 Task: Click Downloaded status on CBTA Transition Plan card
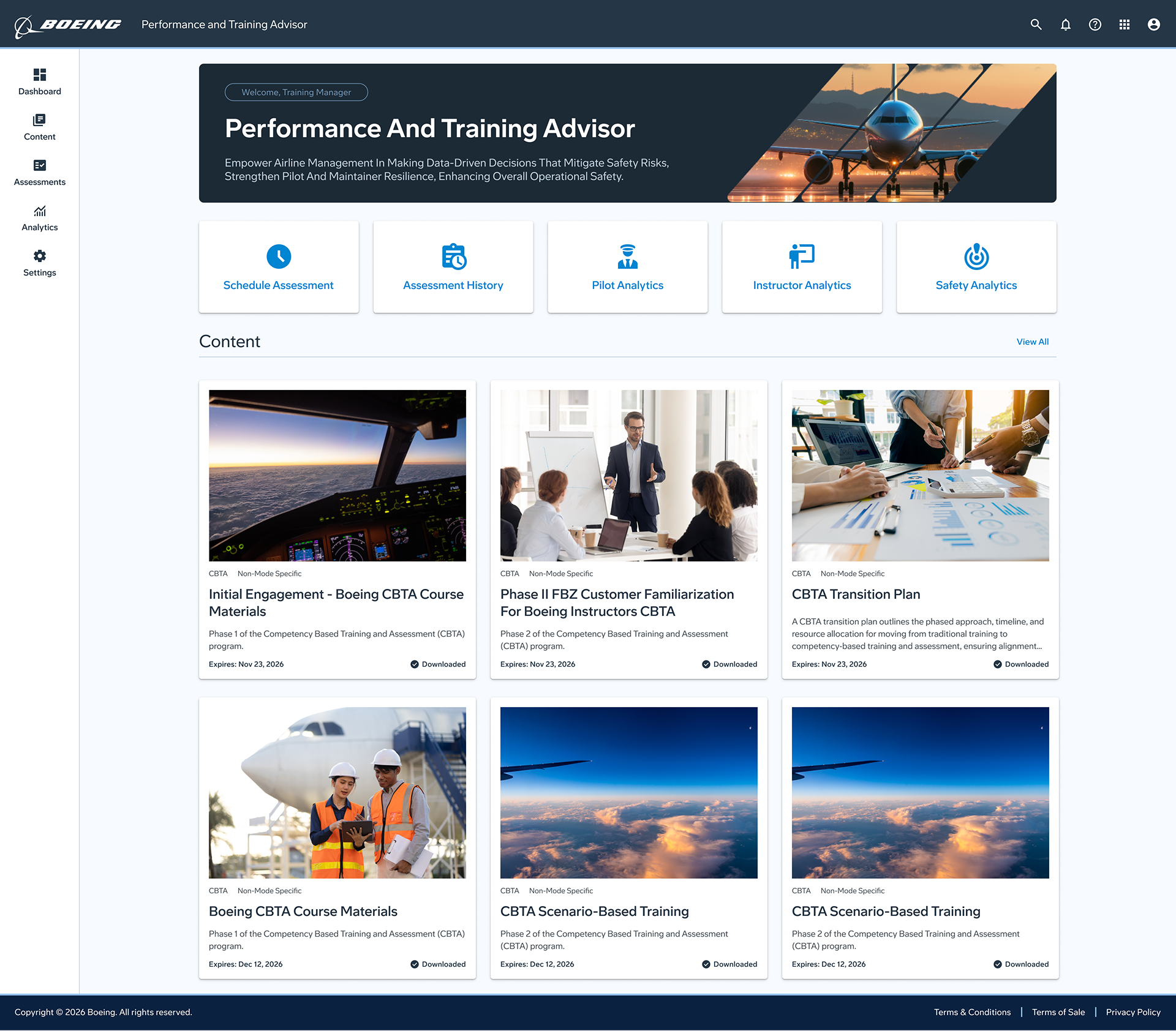pos(1021,664)
